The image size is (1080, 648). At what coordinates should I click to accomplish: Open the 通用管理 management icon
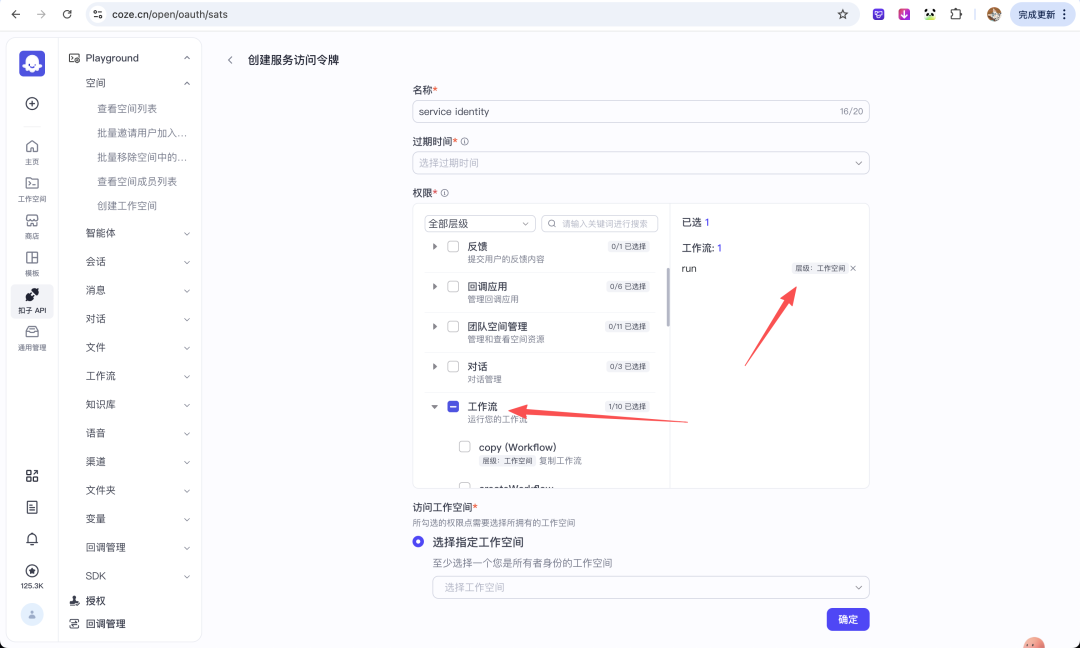coord(32,337)
